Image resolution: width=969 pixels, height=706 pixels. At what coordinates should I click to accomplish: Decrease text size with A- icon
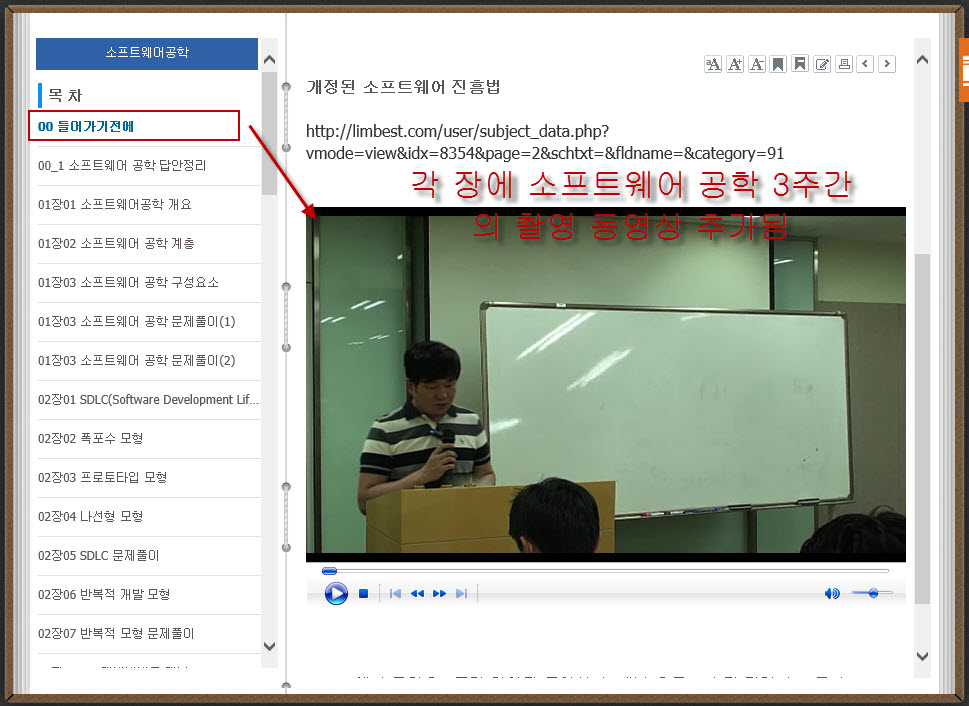point(756,64)
